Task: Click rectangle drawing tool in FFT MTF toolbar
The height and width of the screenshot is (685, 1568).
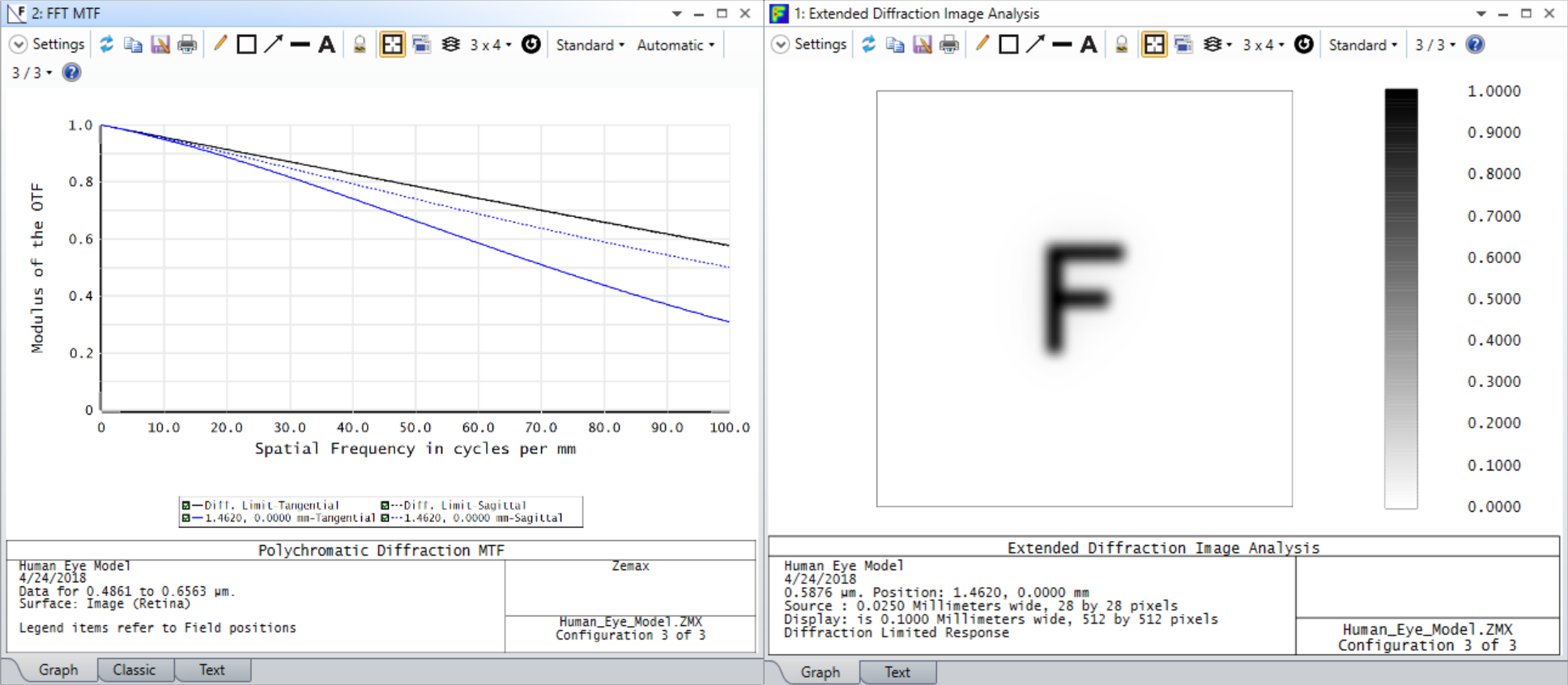Action: pyautogui.click(x=246, y=45)
